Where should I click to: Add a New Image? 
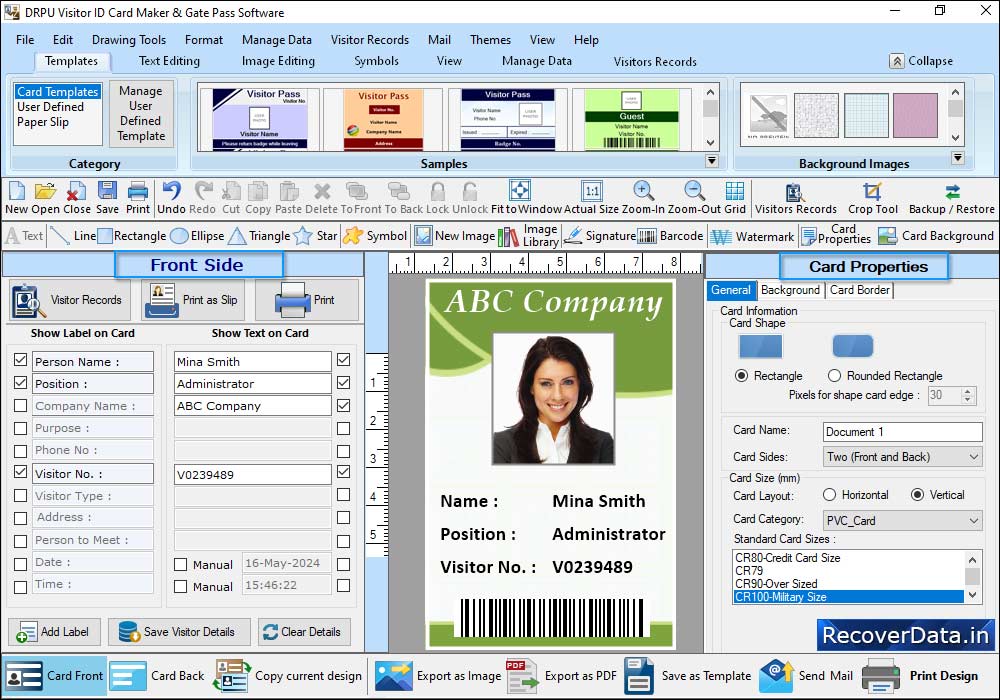[455, 236]
